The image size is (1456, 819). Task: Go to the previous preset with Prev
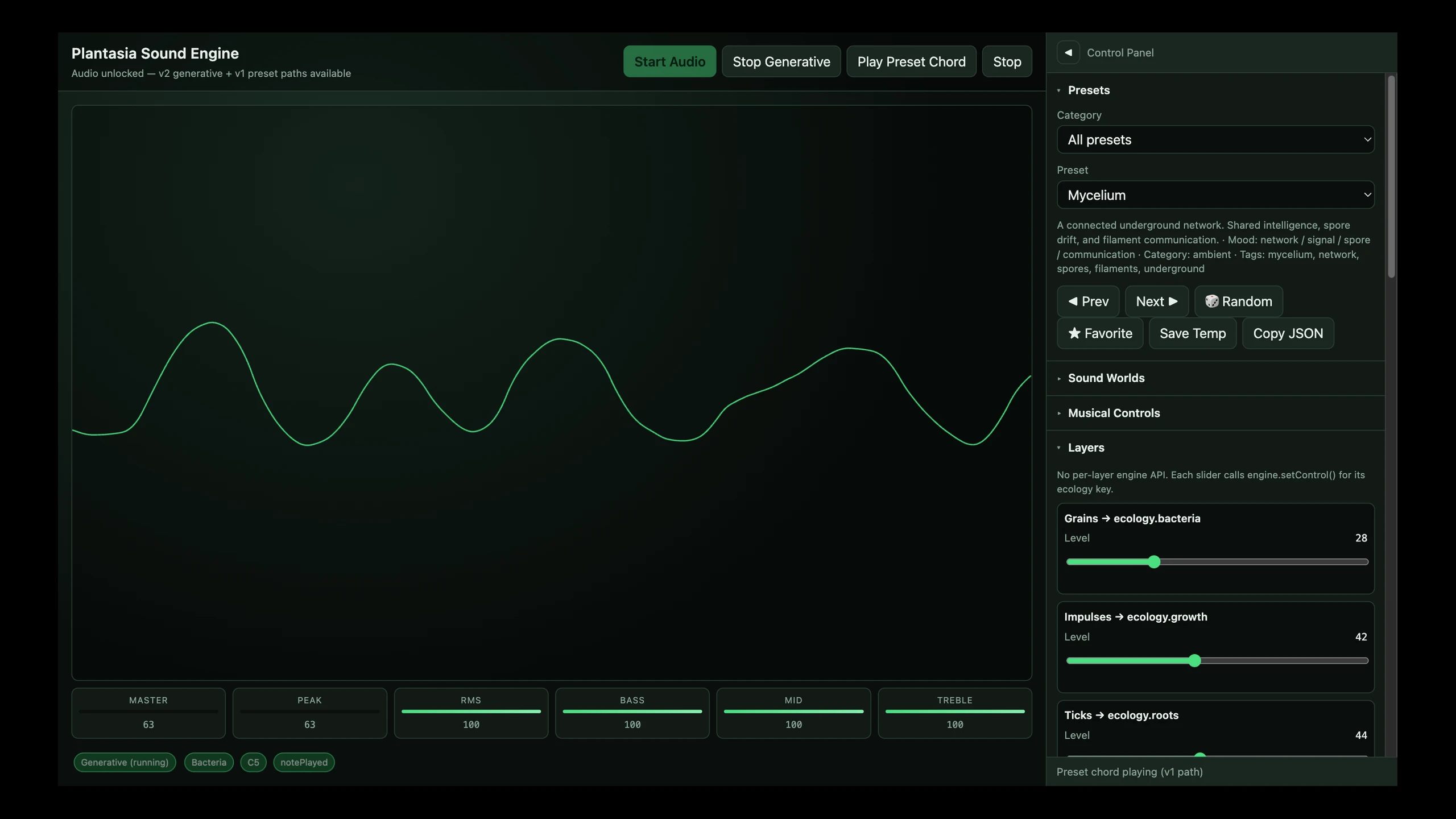point(1088,301)
